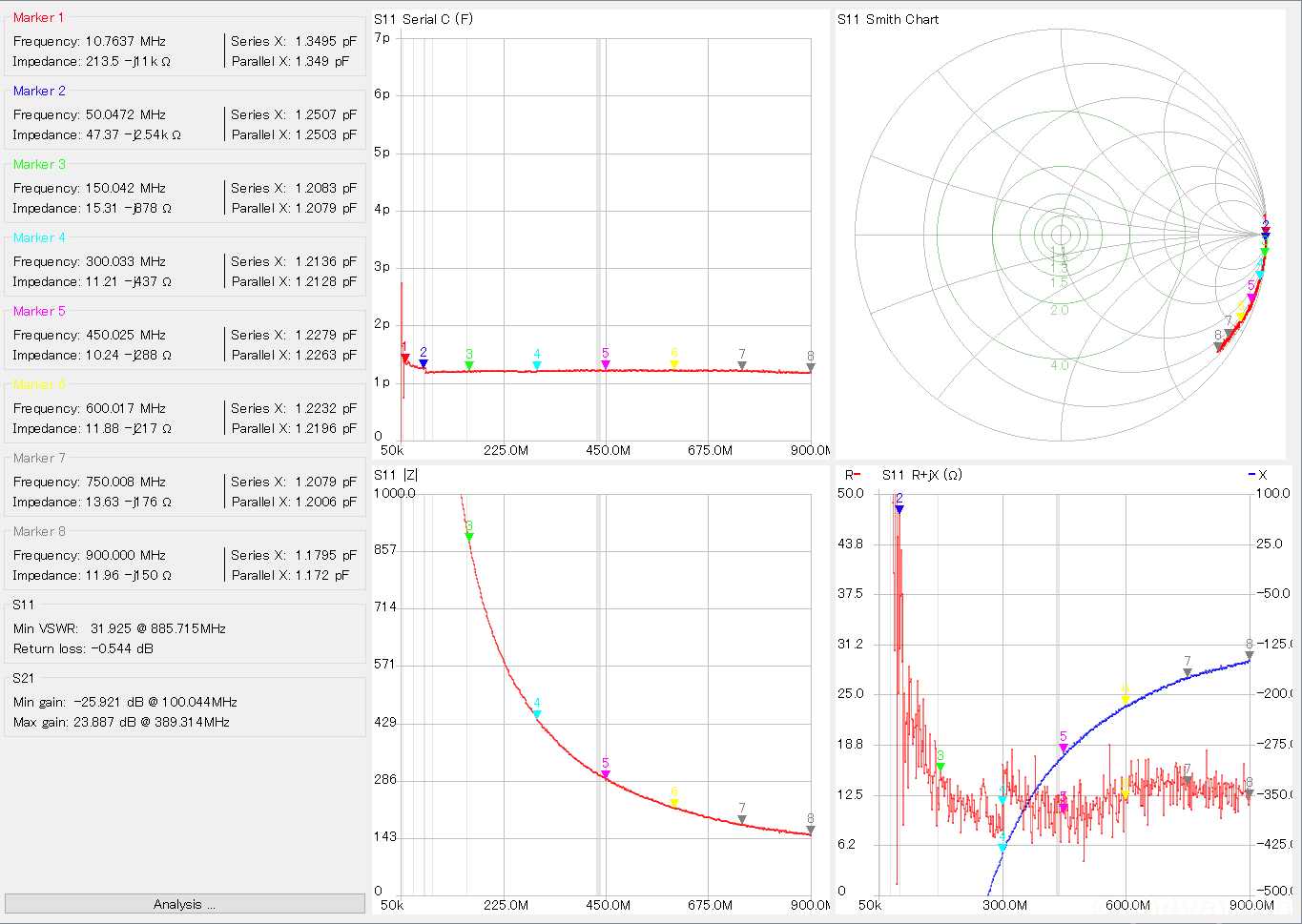This screenshot has width=1302, height=924.
Task: Select gray marker 8 on Serial C chart
Action: (x=811, y=367)
